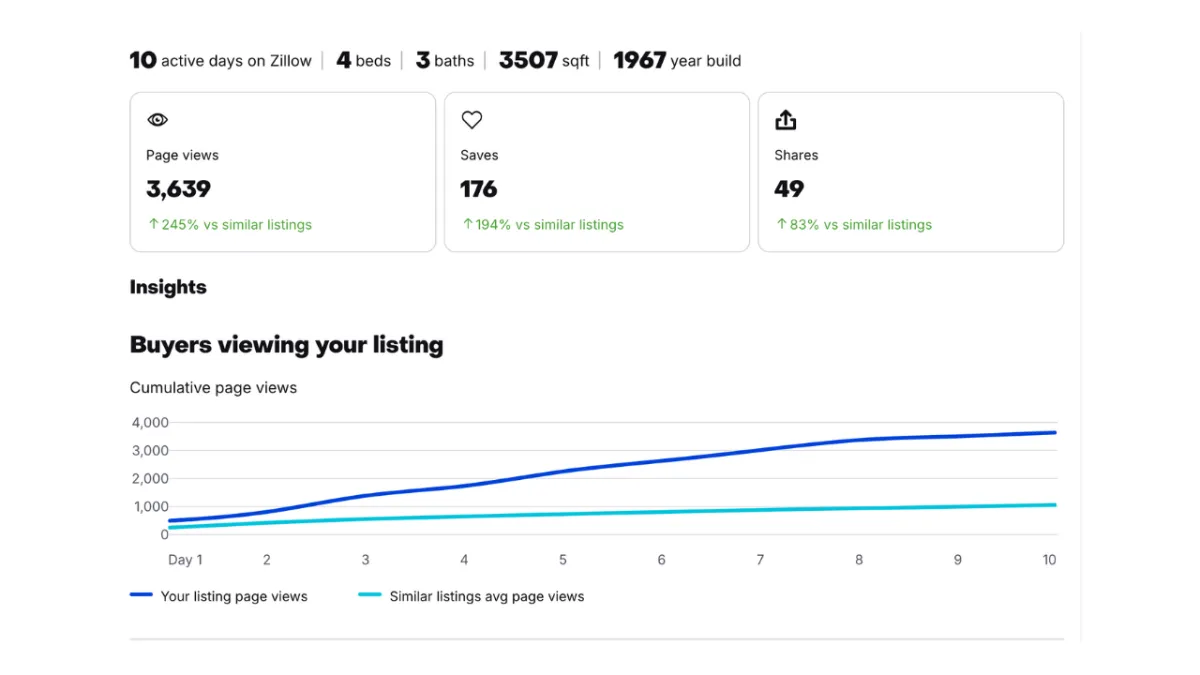
Task: Select the 3,639 page views number
Action: 179,189
